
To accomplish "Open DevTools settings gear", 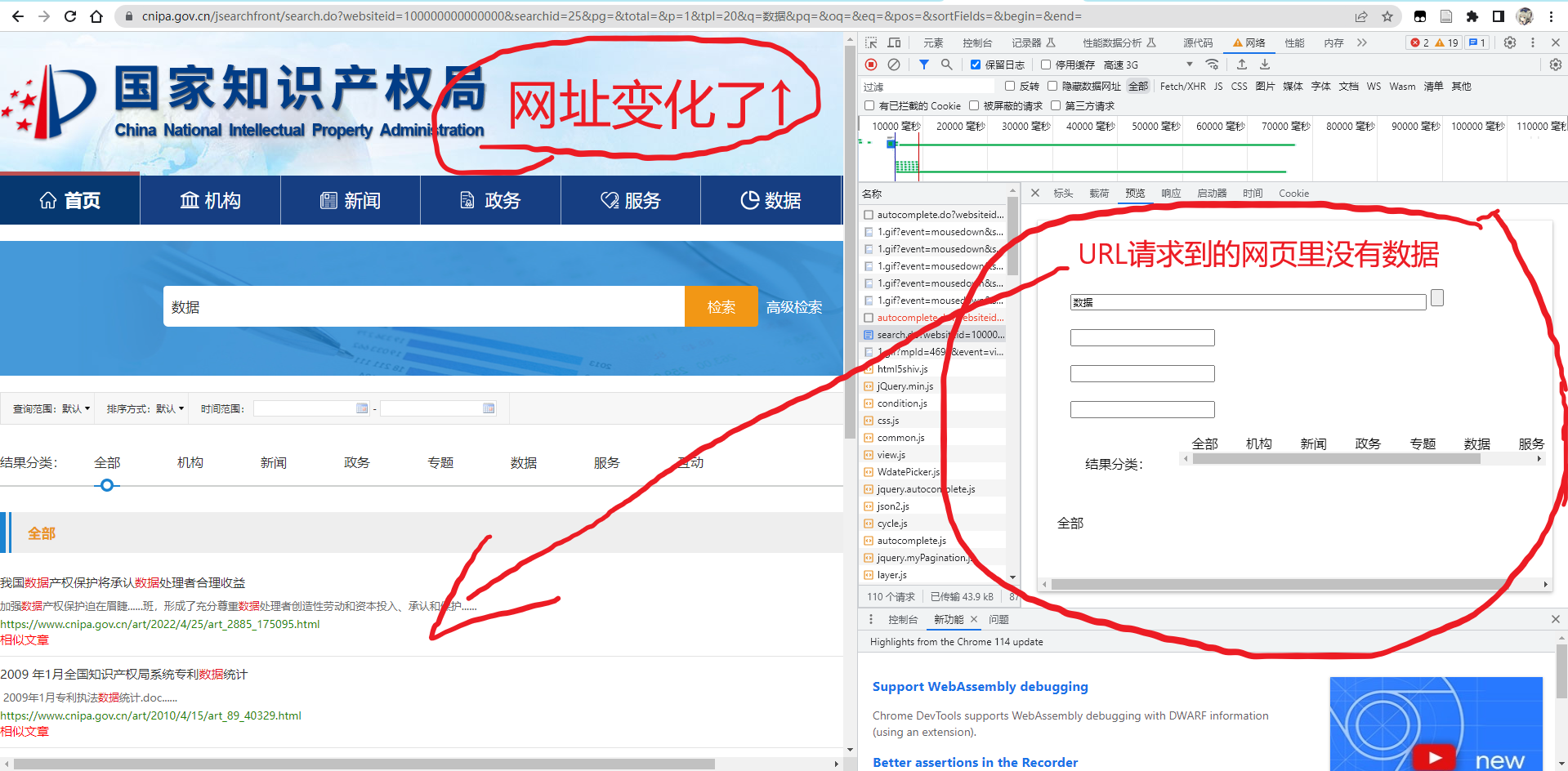I will 1510,42.
